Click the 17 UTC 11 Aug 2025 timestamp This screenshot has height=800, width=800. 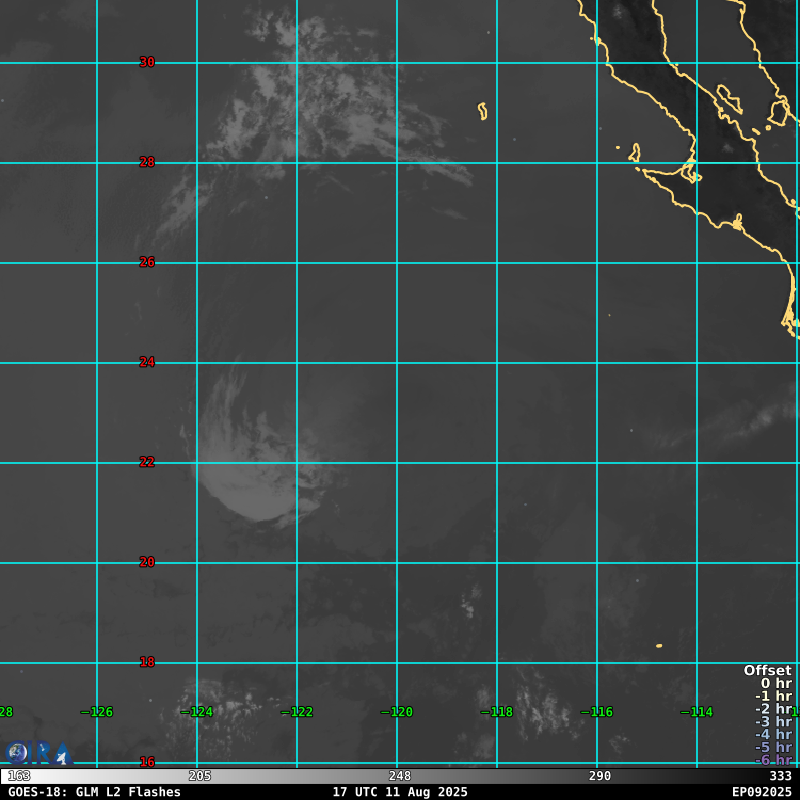pos(400,792)
